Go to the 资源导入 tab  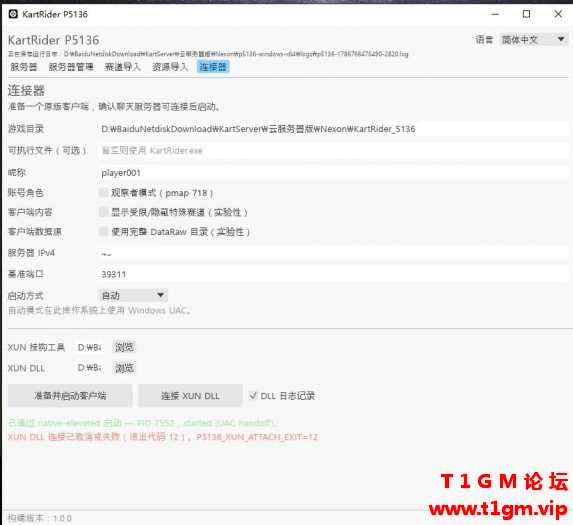(170, 67)
